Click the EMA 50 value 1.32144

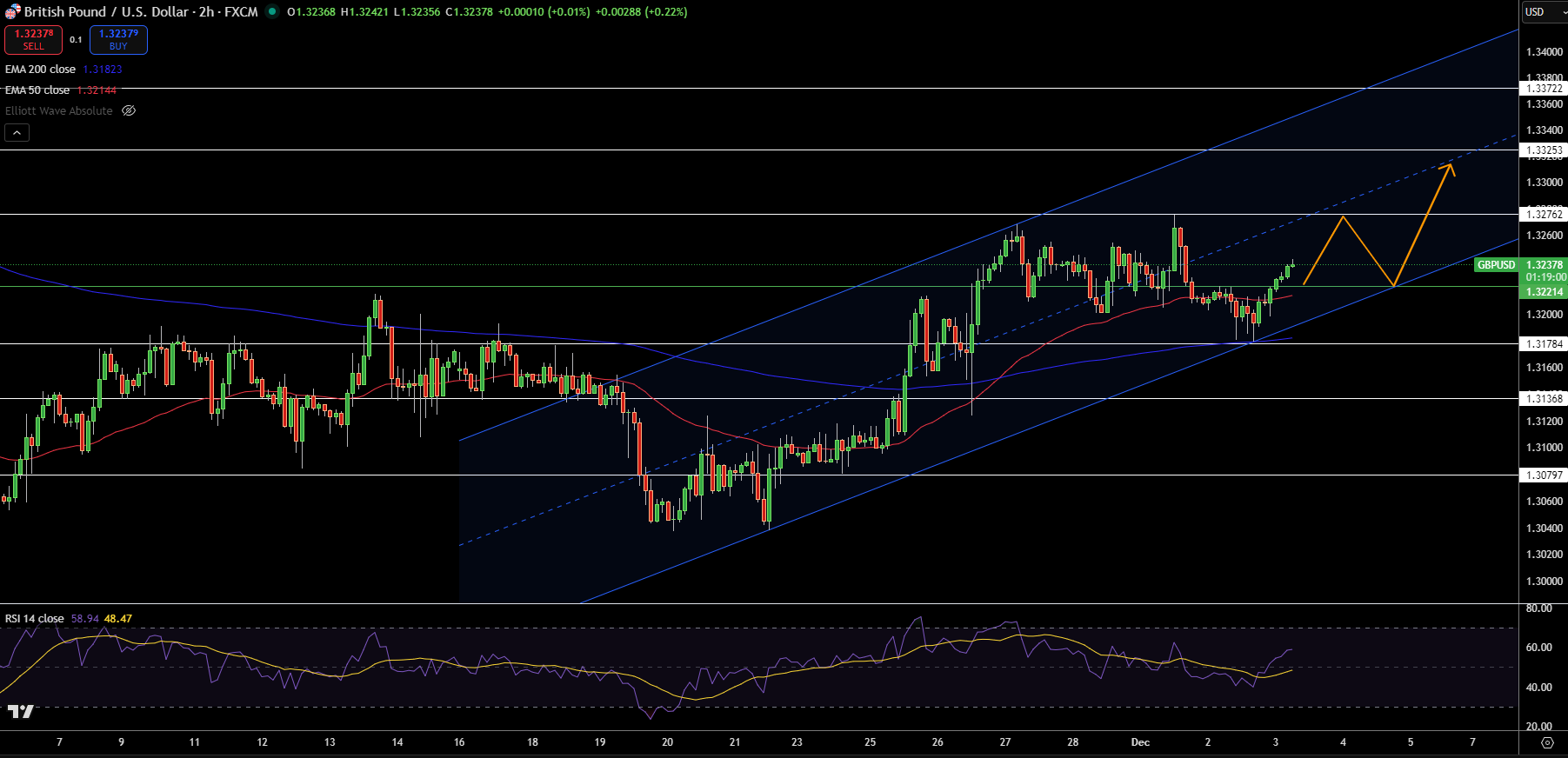tap(97, 90)
